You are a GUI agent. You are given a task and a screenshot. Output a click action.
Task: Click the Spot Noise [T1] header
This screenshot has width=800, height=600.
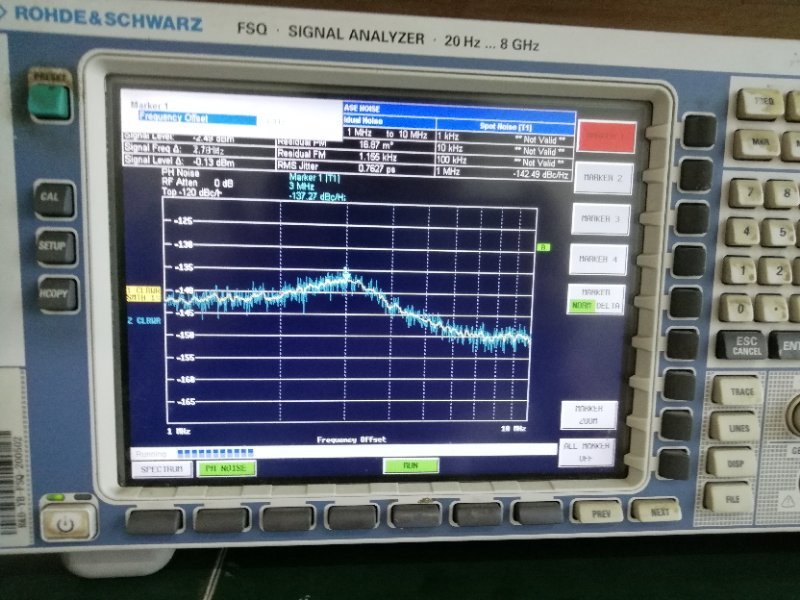505,126
